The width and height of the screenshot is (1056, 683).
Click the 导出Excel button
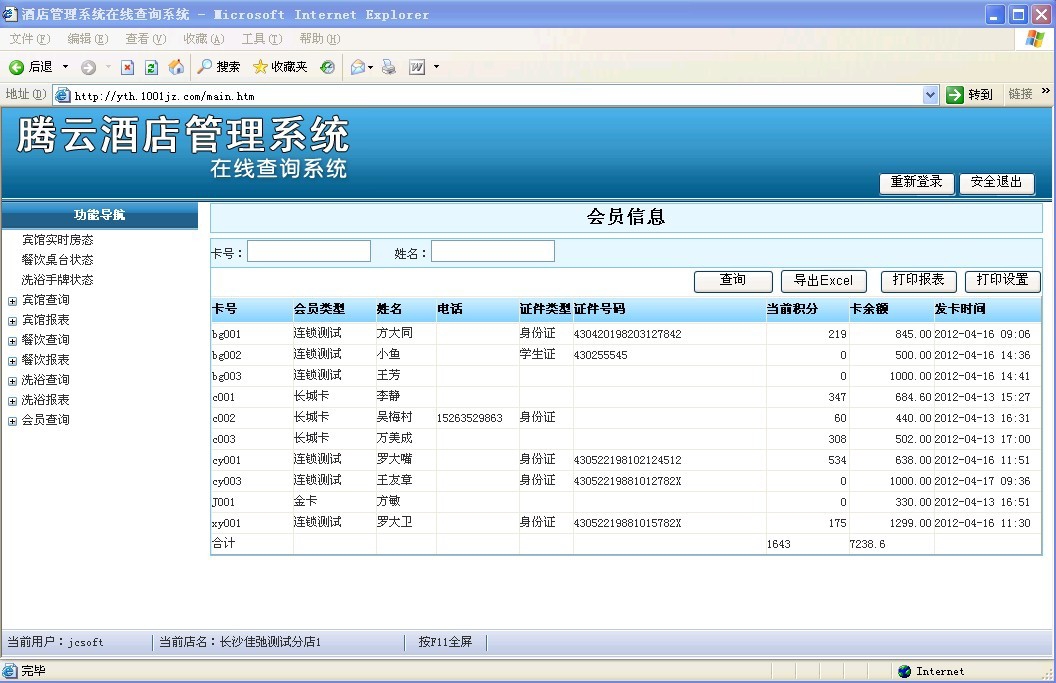pos(824,280)
